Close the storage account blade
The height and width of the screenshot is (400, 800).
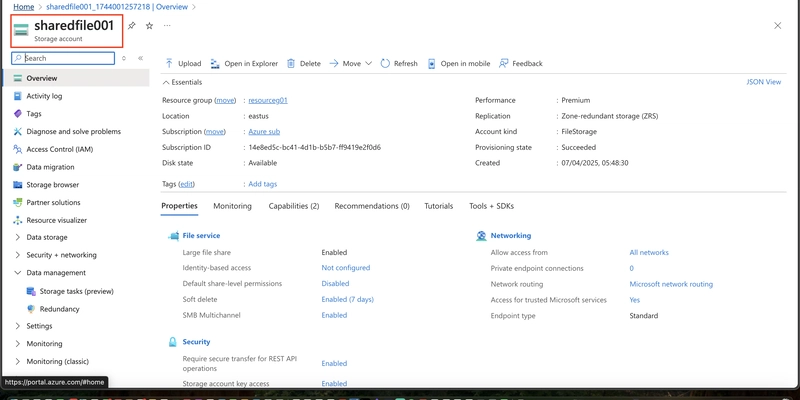pyautogui.click(x=778, y=26)
